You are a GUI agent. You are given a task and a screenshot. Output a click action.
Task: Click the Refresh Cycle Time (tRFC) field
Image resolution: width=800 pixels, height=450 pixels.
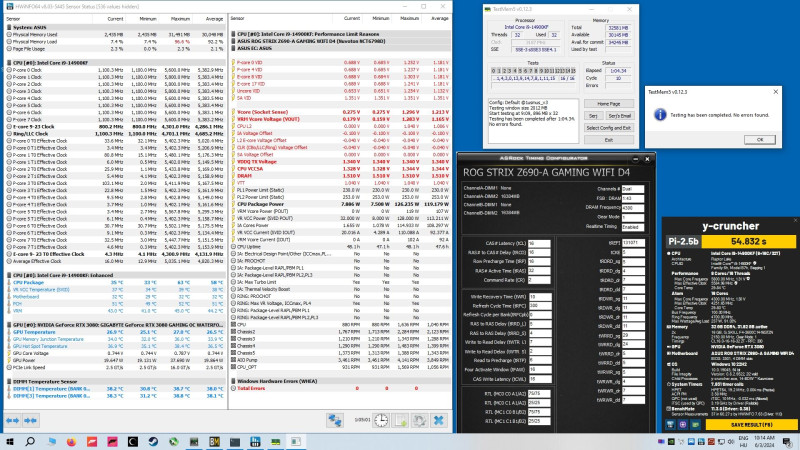point(540,306)
